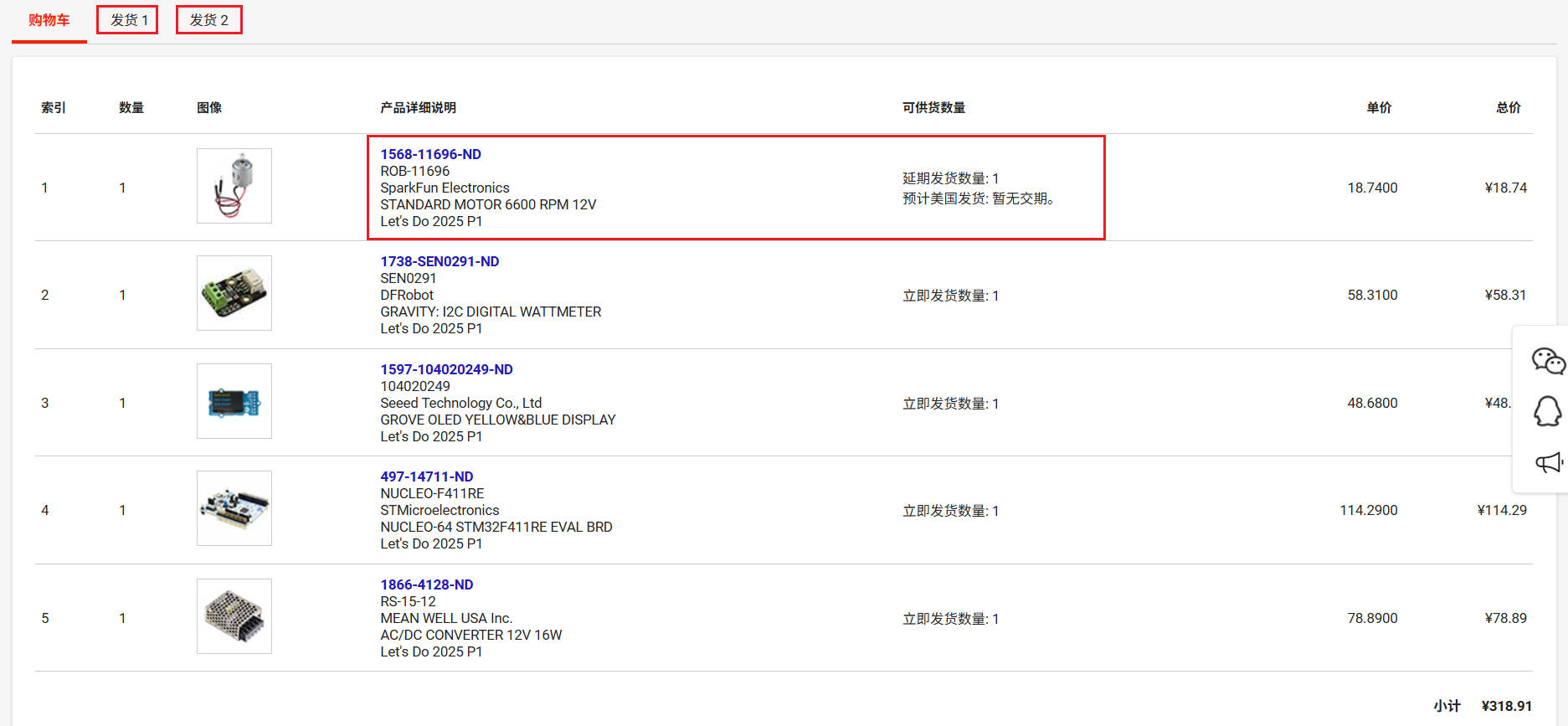The image size is (1568, 726).
Task: Open part link 1568-11696-ND
Action: point(430,154)
